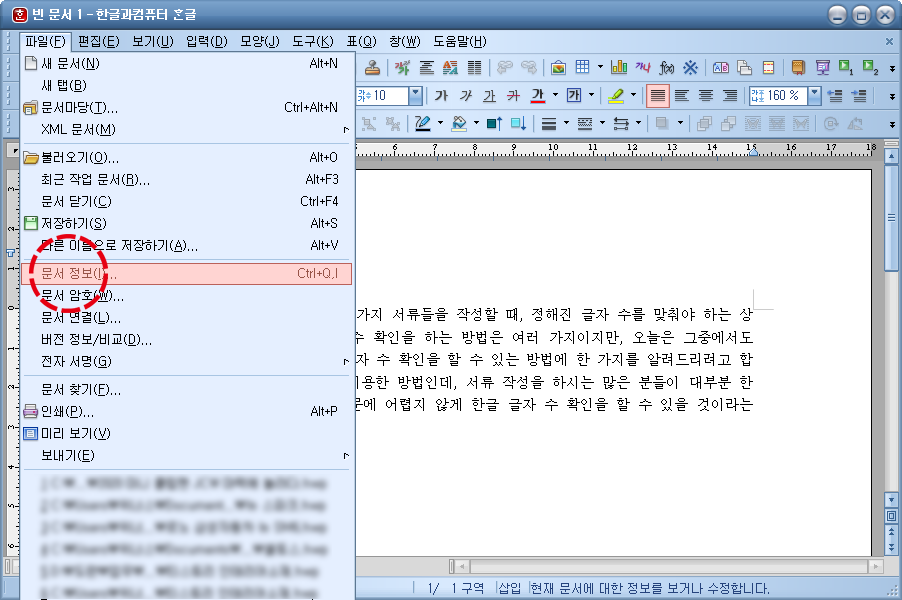Click the bring forward teal square icon
The height and width of the screenshot is (600, 902).
tap(494, 123)
